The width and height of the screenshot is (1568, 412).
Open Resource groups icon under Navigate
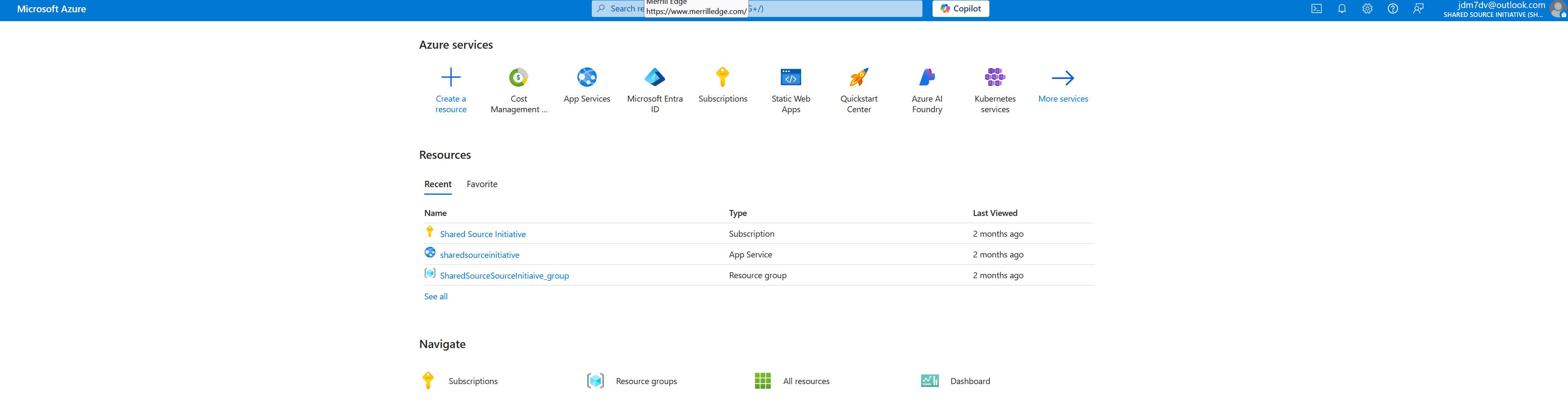[x=595, y=380]
